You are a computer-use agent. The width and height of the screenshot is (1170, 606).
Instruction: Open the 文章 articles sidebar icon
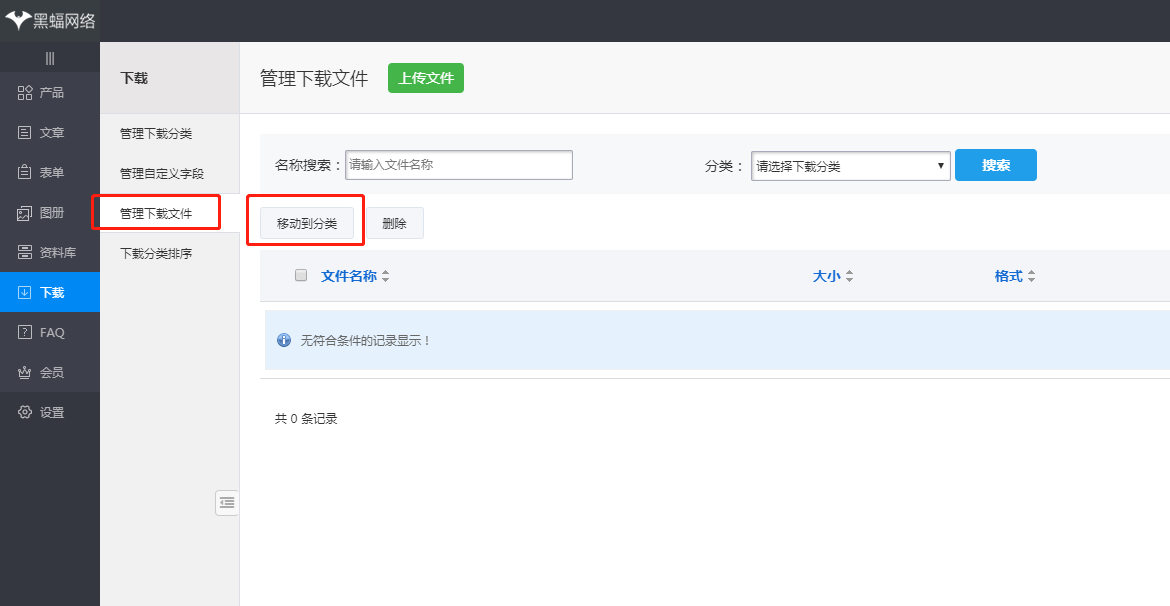25,133
